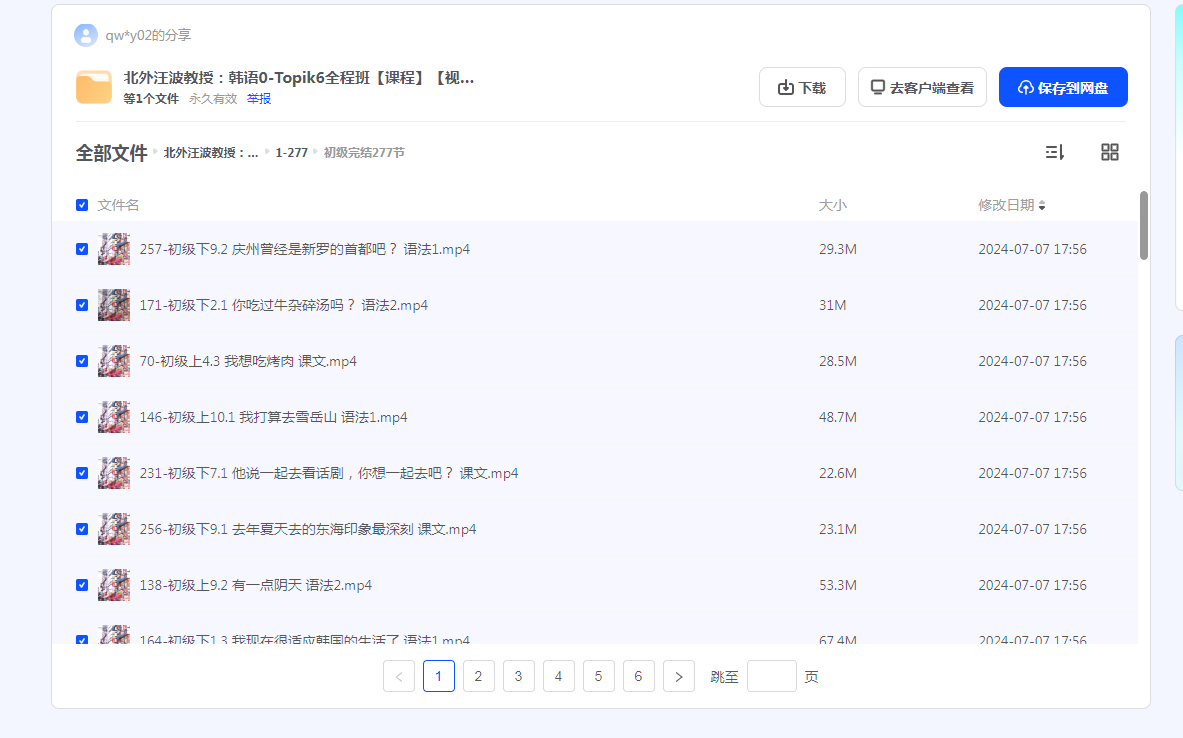Click video thumbnail for 70-初级上4.3
The image size is (1183, 738).
(114, 361)
